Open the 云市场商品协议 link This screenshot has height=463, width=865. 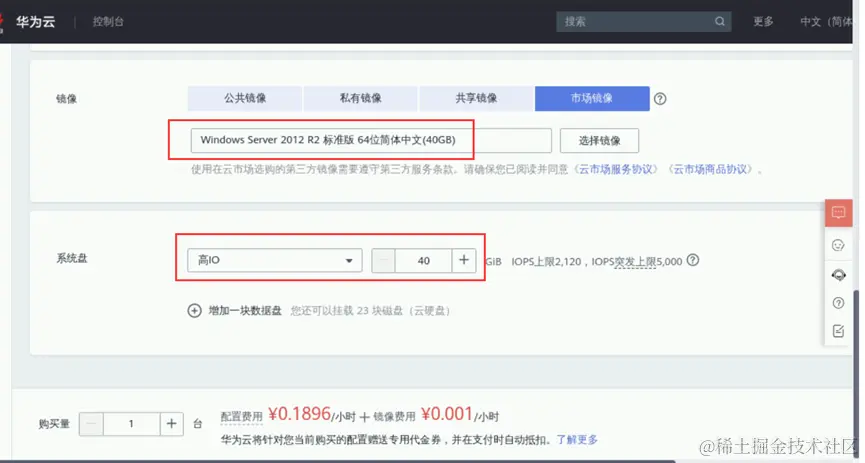click(x=711, y=169)
